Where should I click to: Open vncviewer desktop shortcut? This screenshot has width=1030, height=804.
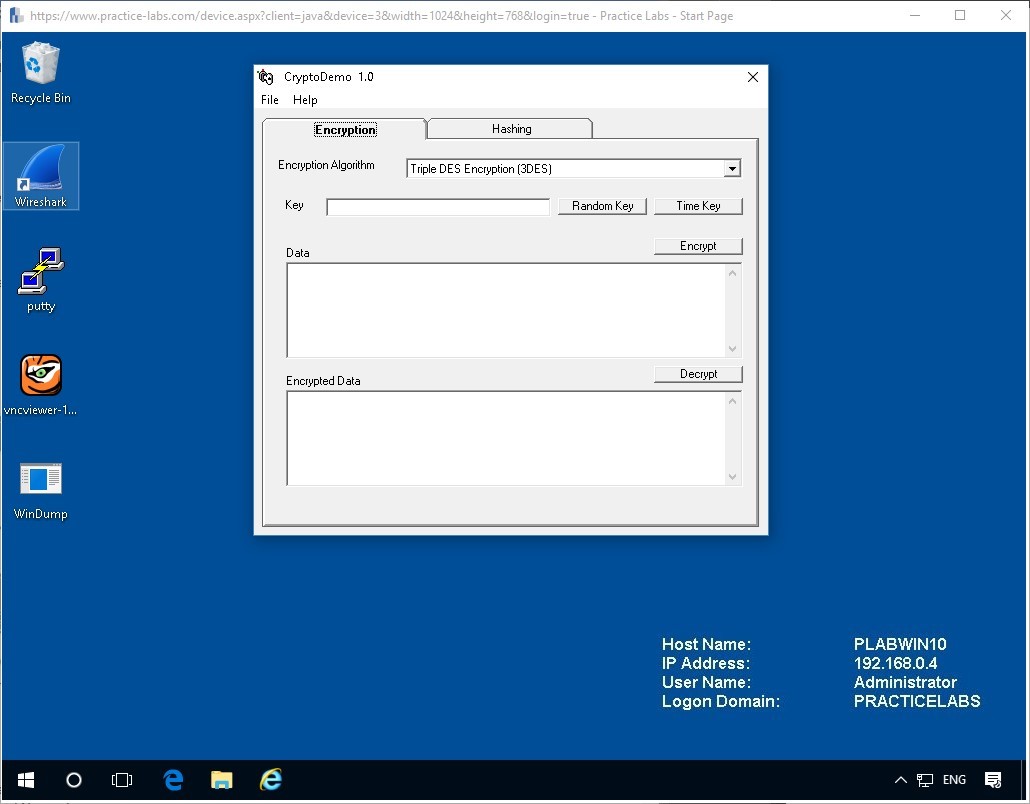[41, 385]
